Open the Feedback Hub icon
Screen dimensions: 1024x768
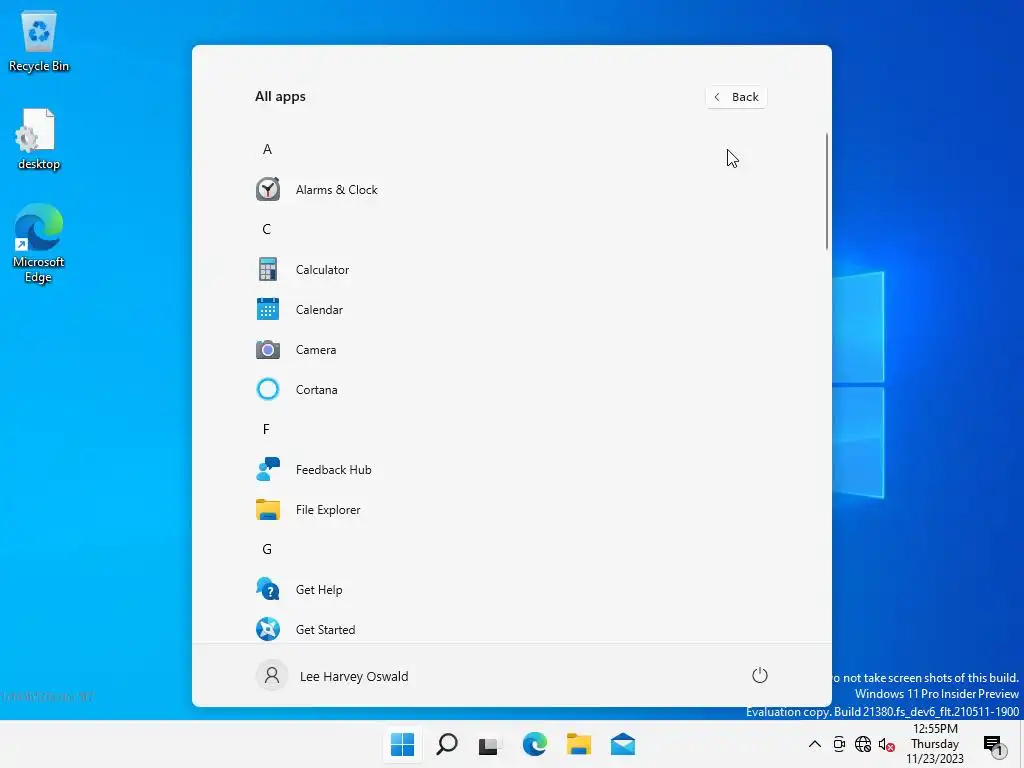[268, 469]
